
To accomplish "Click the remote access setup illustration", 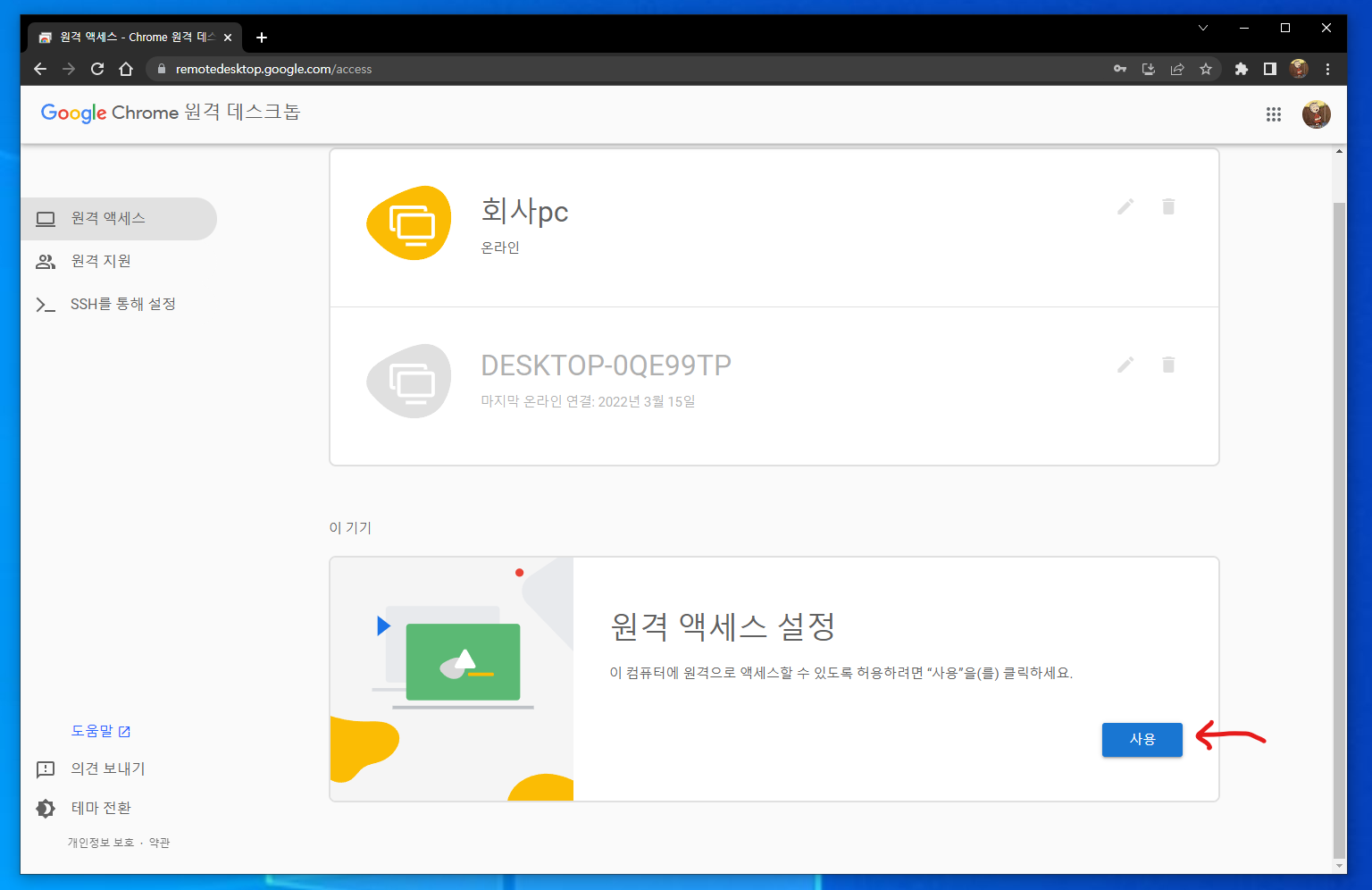I will (452, 679).
